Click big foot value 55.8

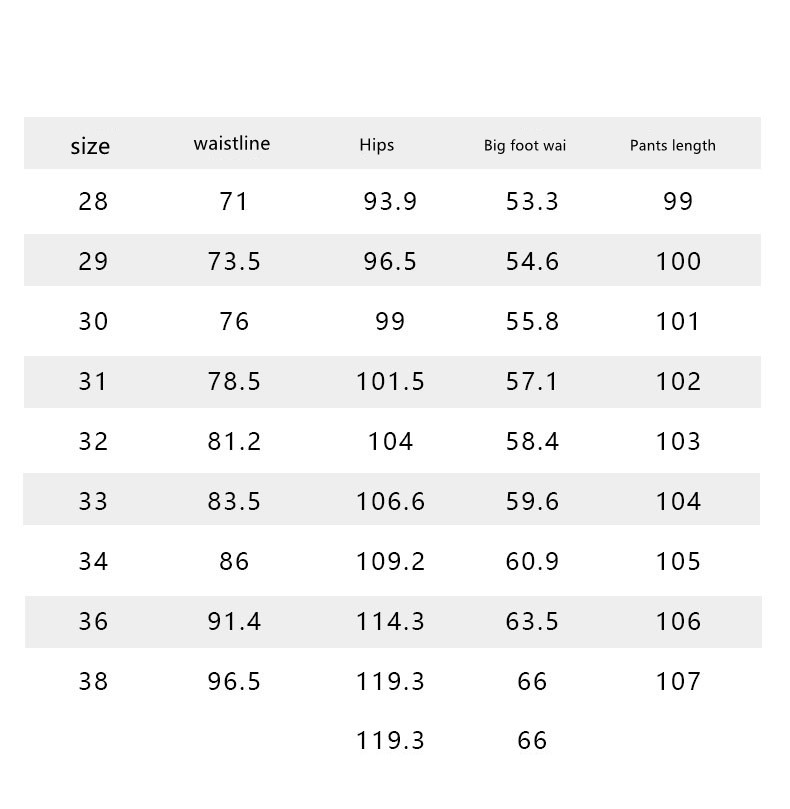[x=533, y=322]
